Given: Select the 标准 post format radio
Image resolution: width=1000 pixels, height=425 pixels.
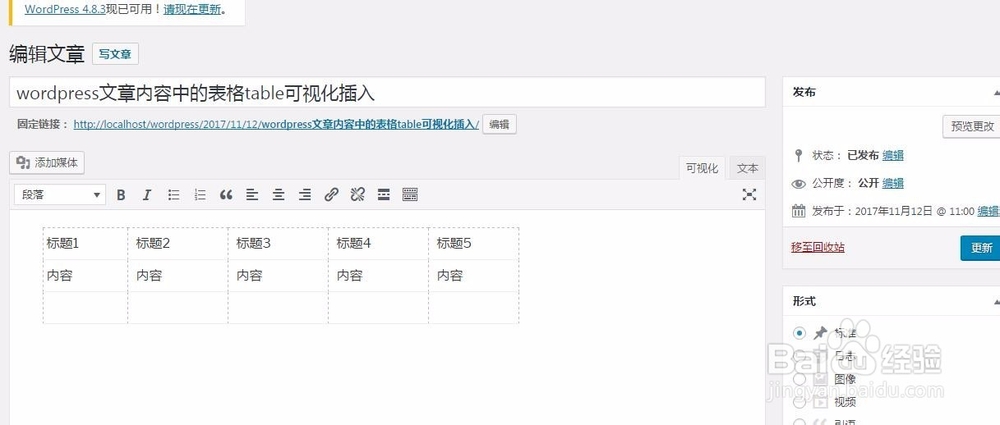Looking at the screenshot, I should click(x=800, y=332).
